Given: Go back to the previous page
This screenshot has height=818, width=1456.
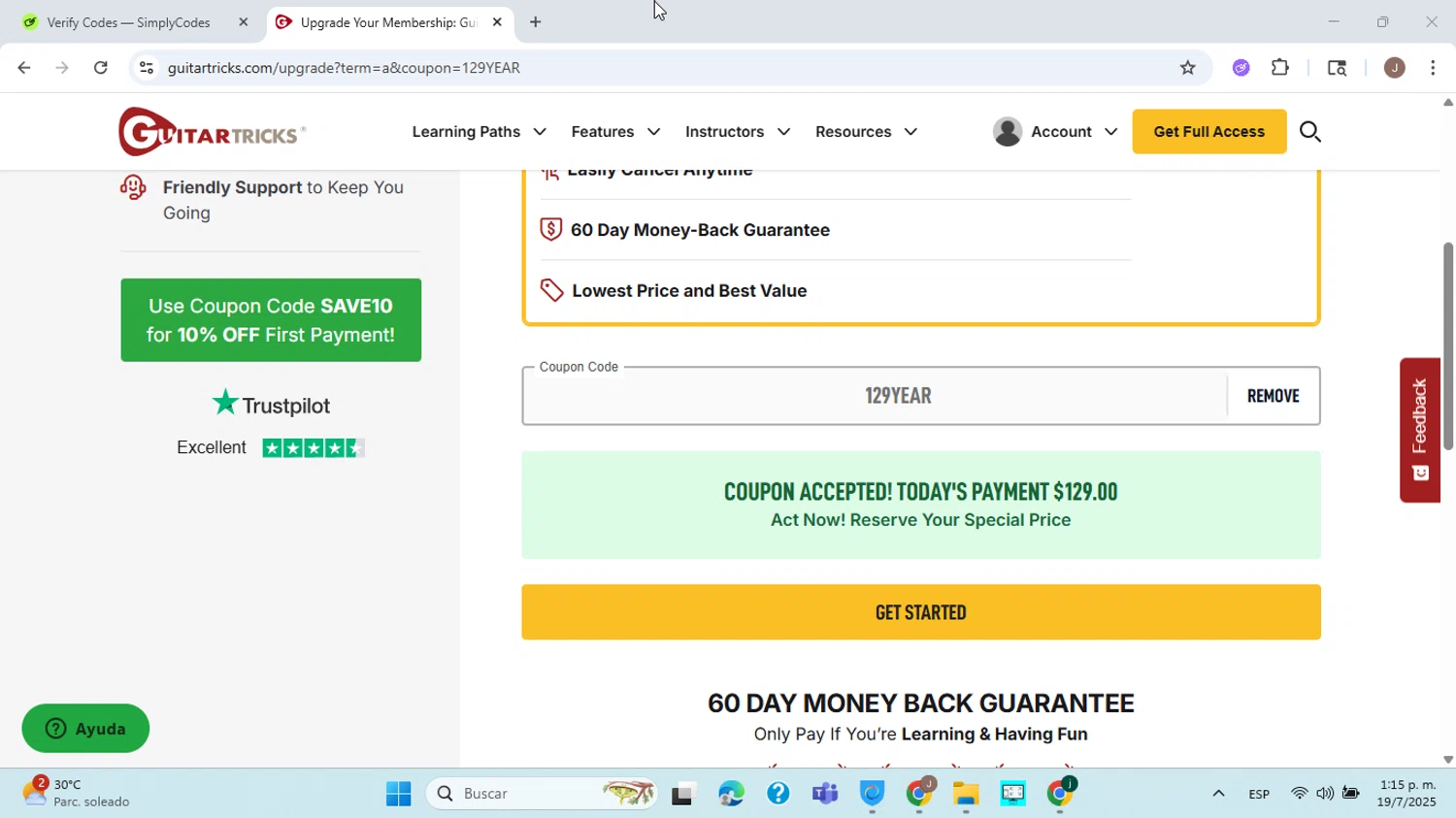Looking at the screenshot, I should [24, 68].
